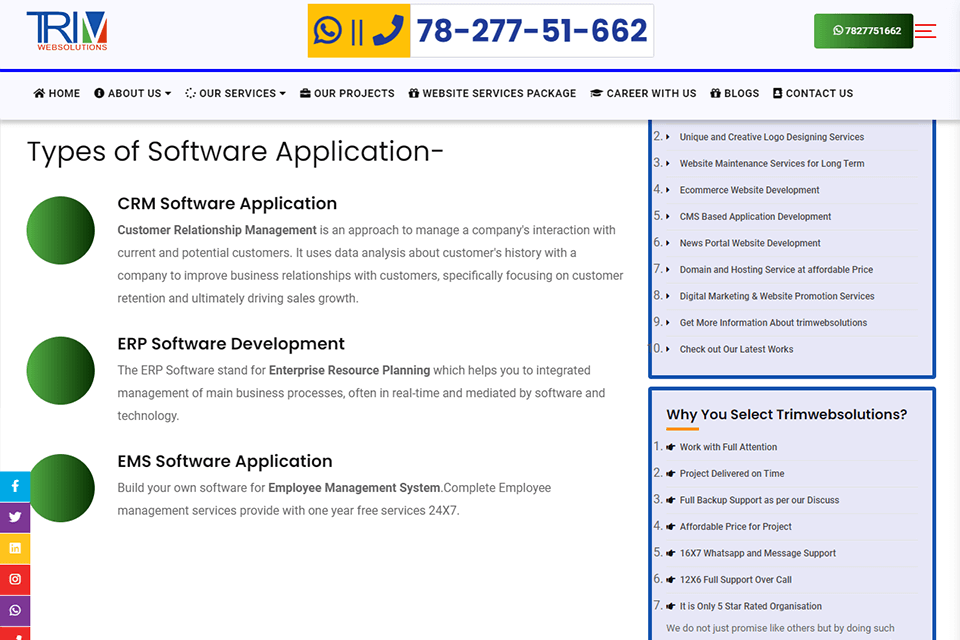Click ERP Software Development heading
Image resolution: width=960 pixels, height=640 pixels.
[231, 344]
